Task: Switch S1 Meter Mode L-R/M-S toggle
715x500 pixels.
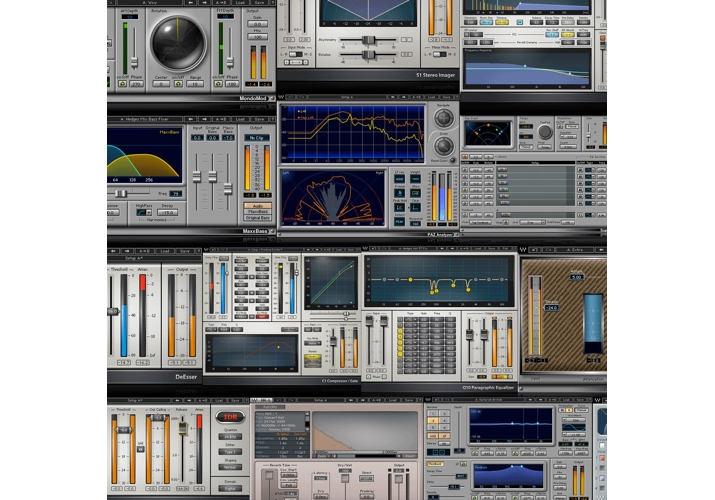Action: 439,54
